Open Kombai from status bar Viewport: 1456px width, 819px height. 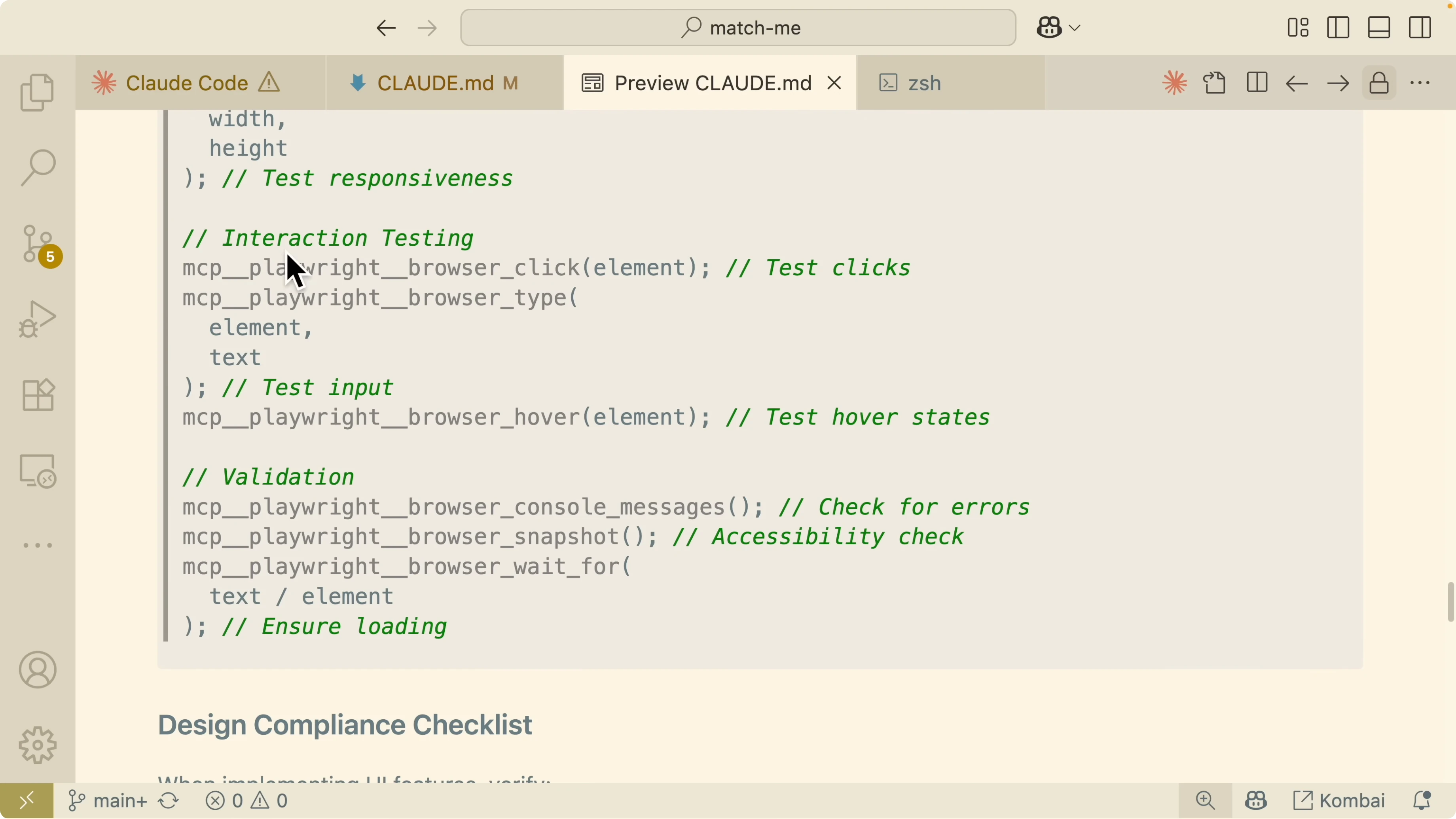[x=1339, y=800]
